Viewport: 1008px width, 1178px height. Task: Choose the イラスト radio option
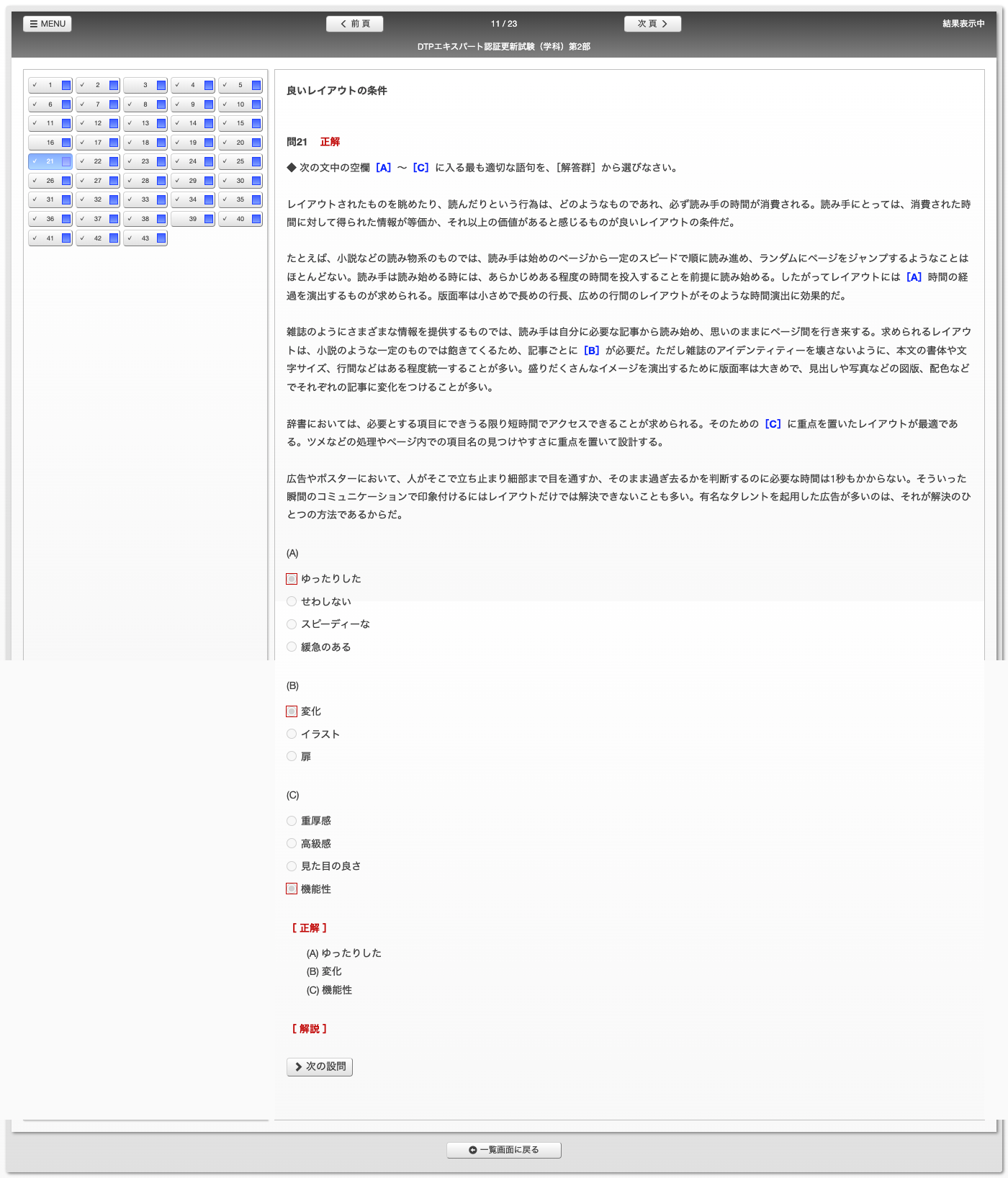point(292,734)
